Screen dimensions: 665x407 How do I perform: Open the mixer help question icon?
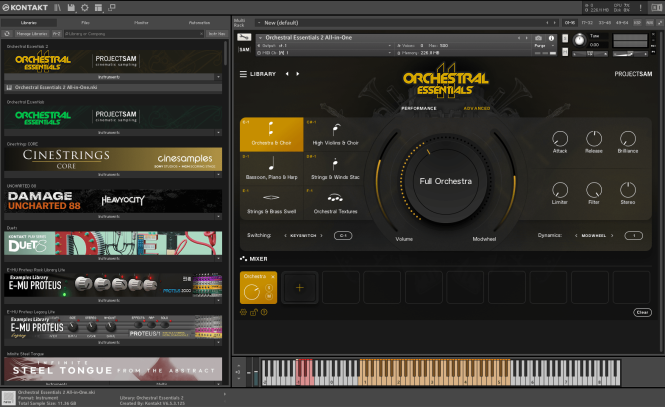pyautogui.click(x=264, y=312)
